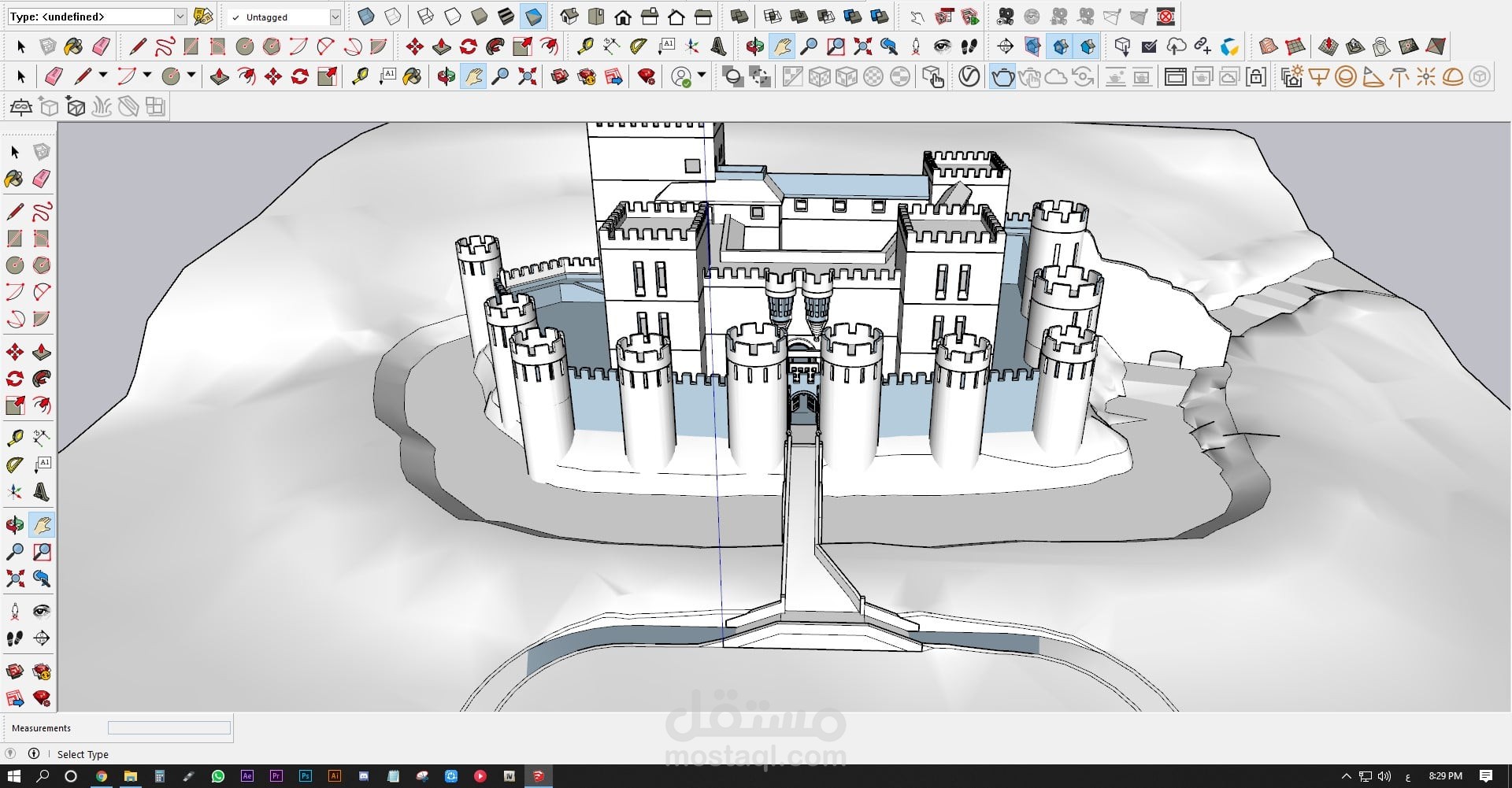Screen dimensions: 1512x788
Task: Open the Type <undefined> classification dropdown
Action: coord(180,17)
